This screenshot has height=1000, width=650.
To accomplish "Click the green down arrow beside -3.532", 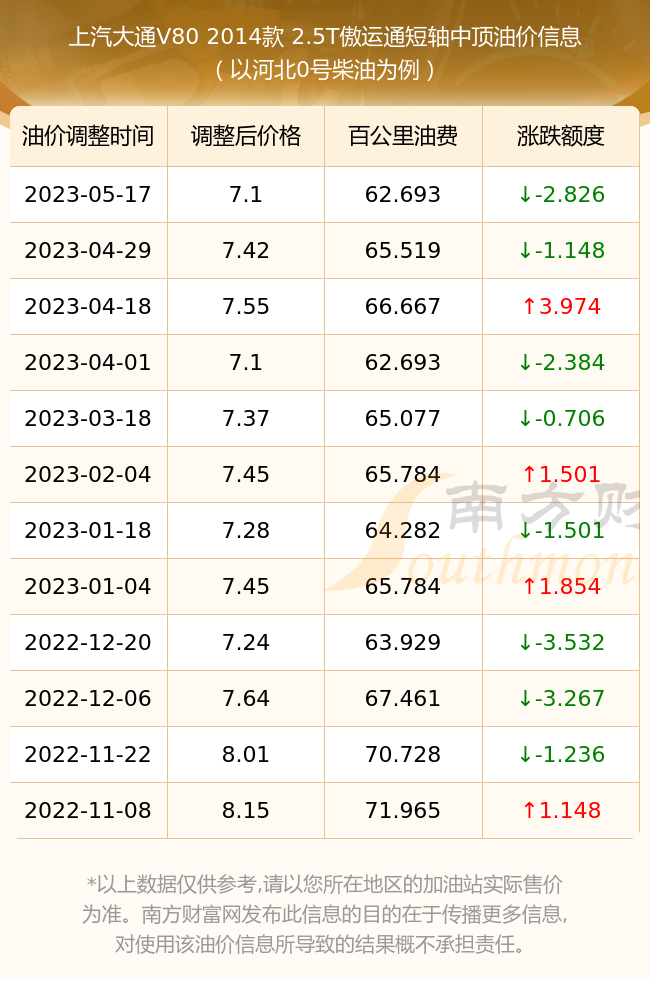I will point(525,642).
